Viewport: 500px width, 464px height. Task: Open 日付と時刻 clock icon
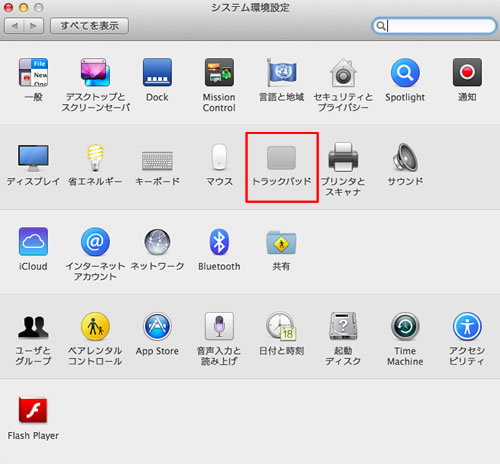[281, 326]
